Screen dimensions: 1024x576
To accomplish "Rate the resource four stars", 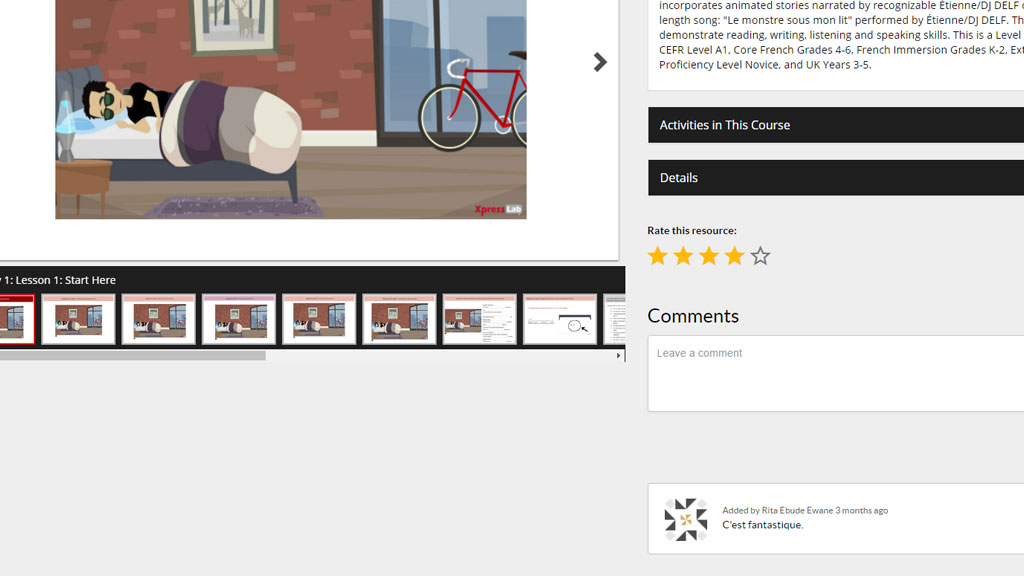I will 735,256.
